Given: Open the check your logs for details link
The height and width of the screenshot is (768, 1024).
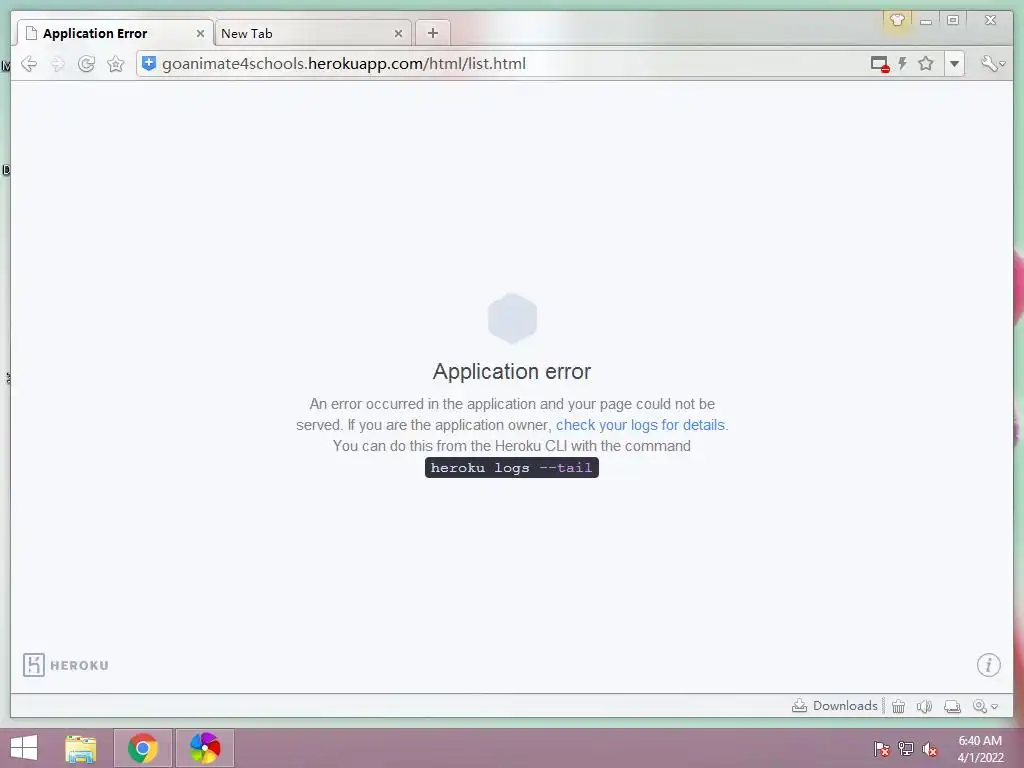Looking at the screenshot, I should (640, 425).
